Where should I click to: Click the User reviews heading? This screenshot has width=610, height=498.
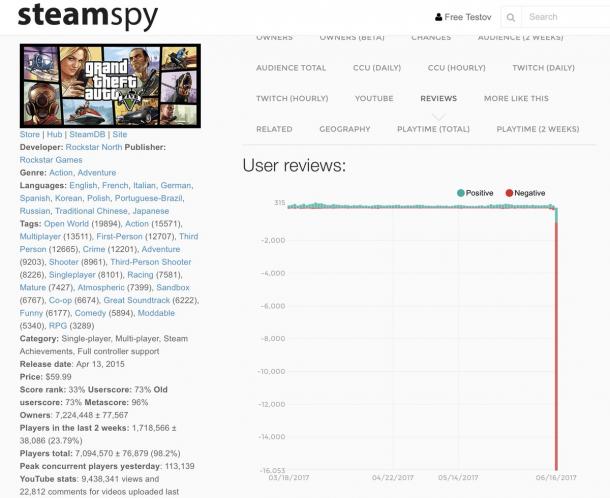tap(294, 166)
